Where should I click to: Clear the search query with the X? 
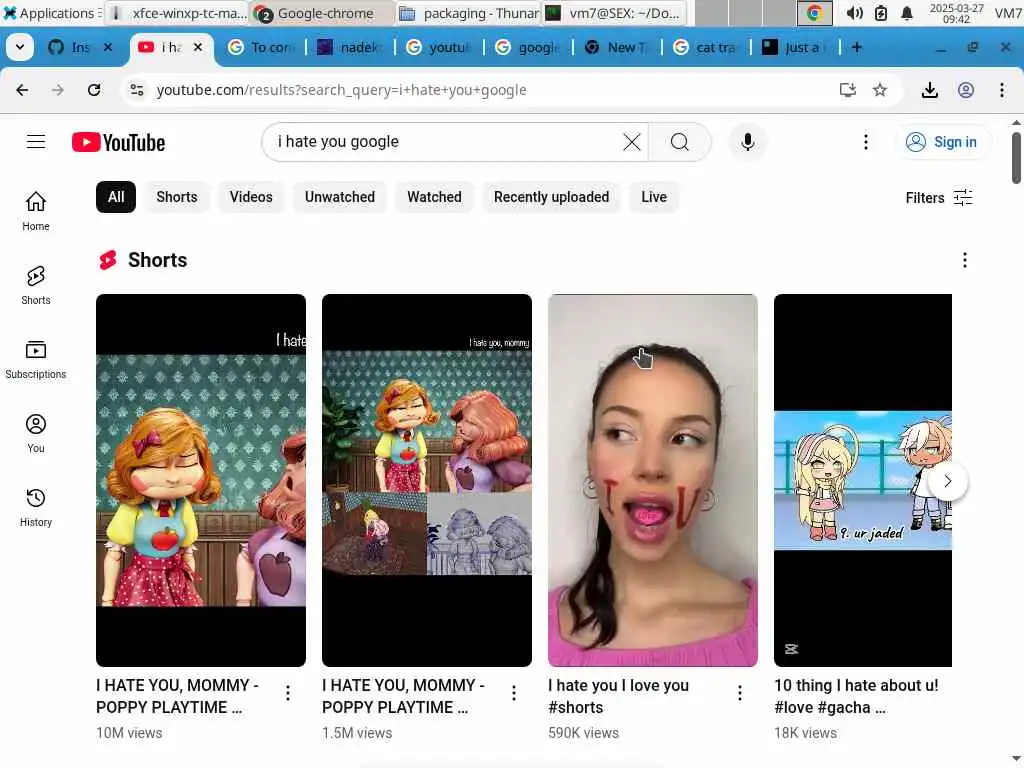[632, 142]
